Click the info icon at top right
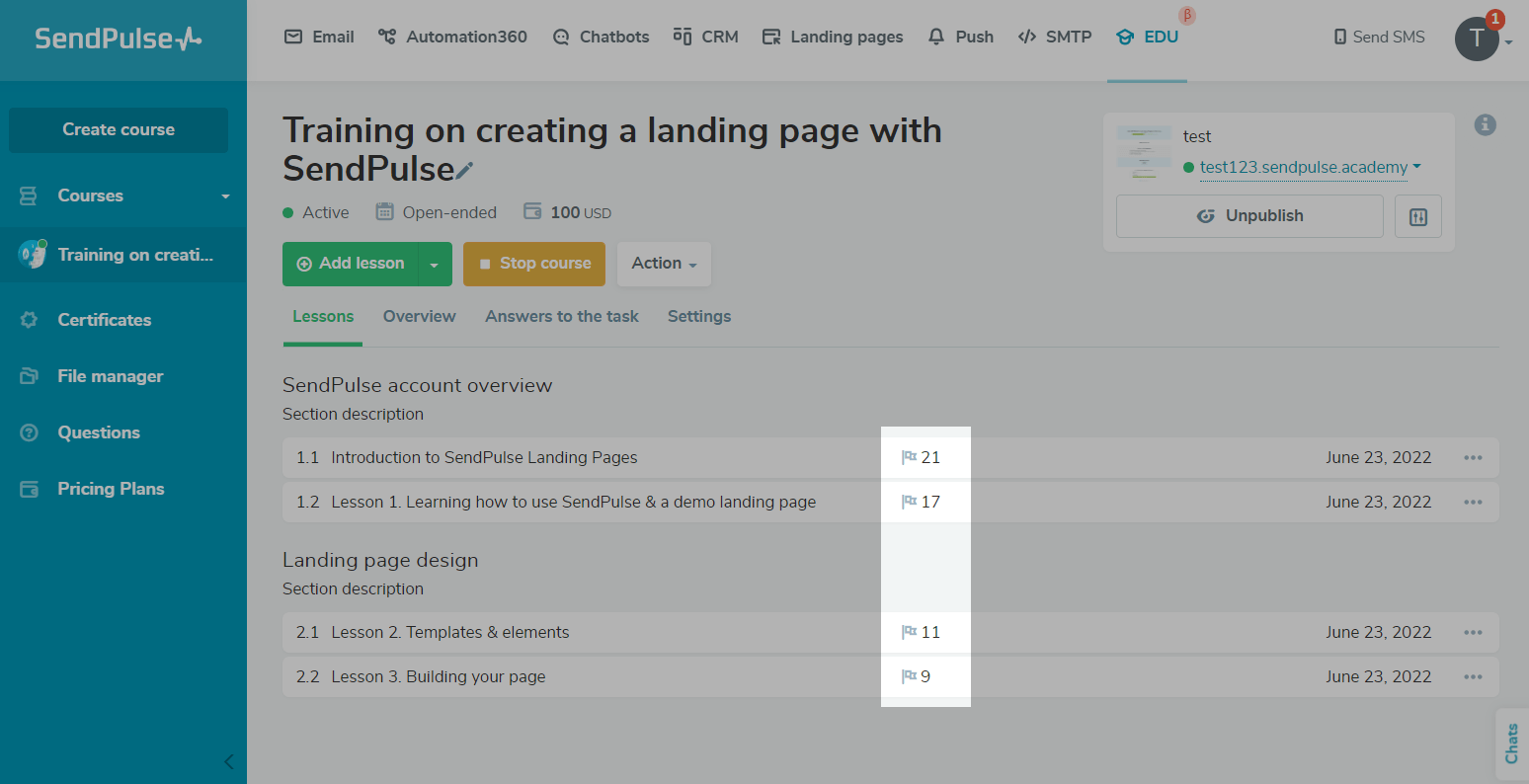The width and height of the screenshot is (1529, 784). 1485,125
